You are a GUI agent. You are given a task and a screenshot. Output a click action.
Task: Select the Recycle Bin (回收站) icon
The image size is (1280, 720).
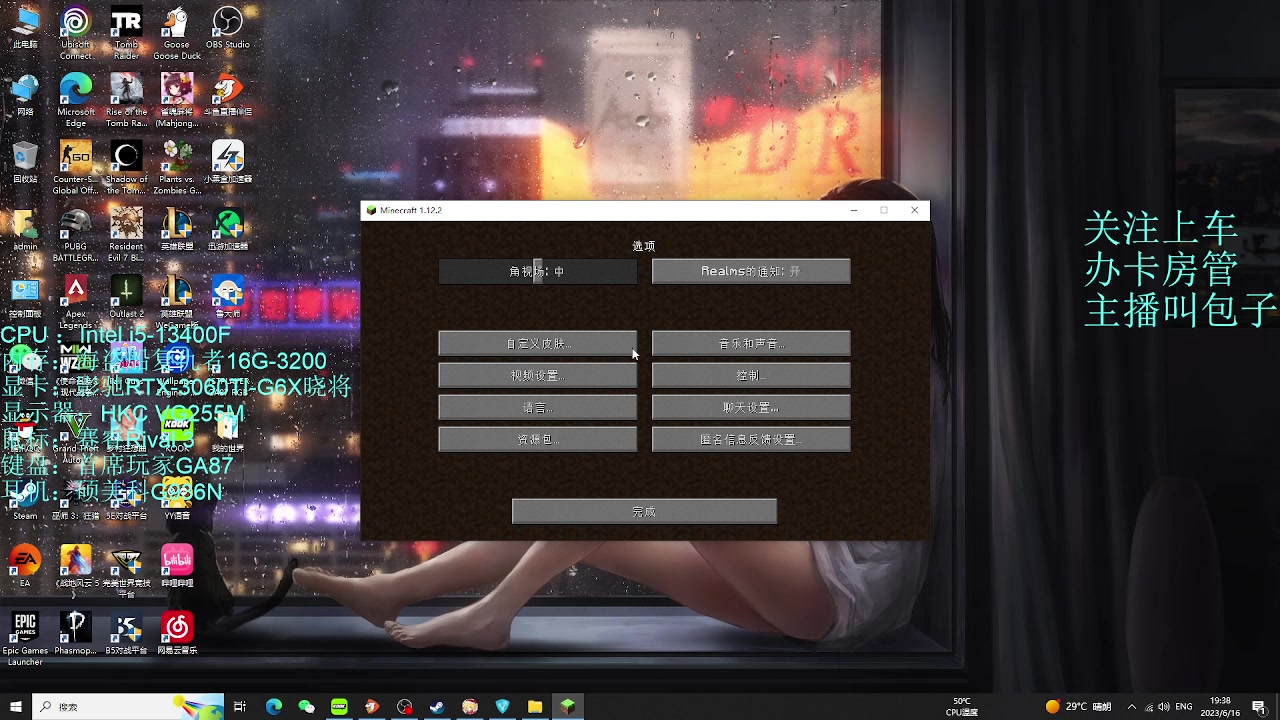click(x=25, y=162)
